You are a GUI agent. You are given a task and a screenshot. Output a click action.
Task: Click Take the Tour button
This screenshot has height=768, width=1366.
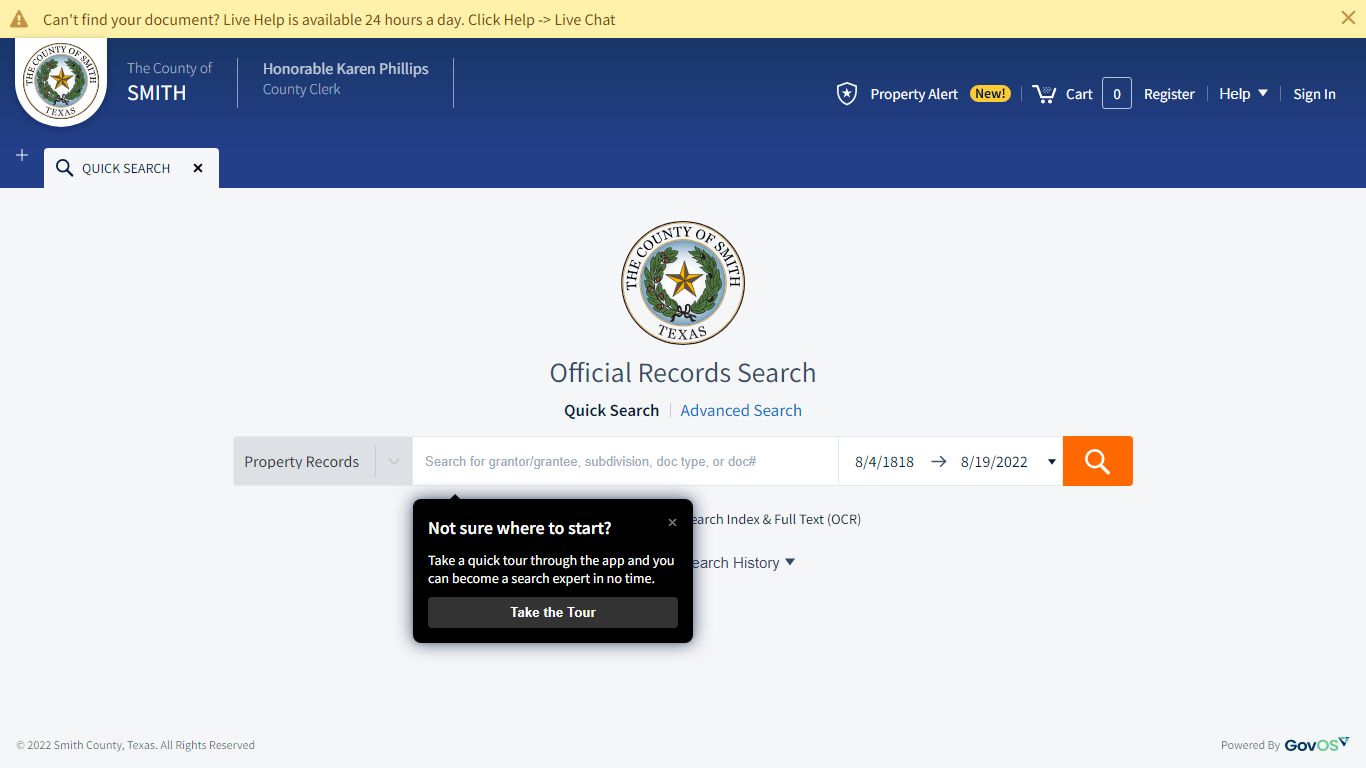point(553,612)
